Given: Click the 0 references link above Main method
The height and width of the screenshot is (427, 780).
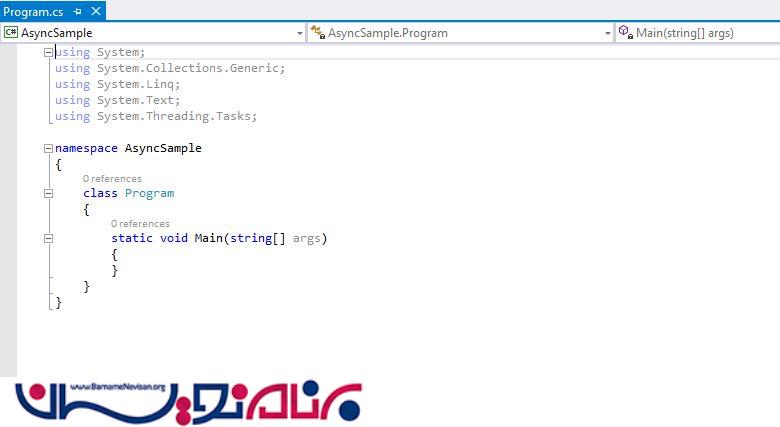Looking at the screenshot, I should [140, 223].
